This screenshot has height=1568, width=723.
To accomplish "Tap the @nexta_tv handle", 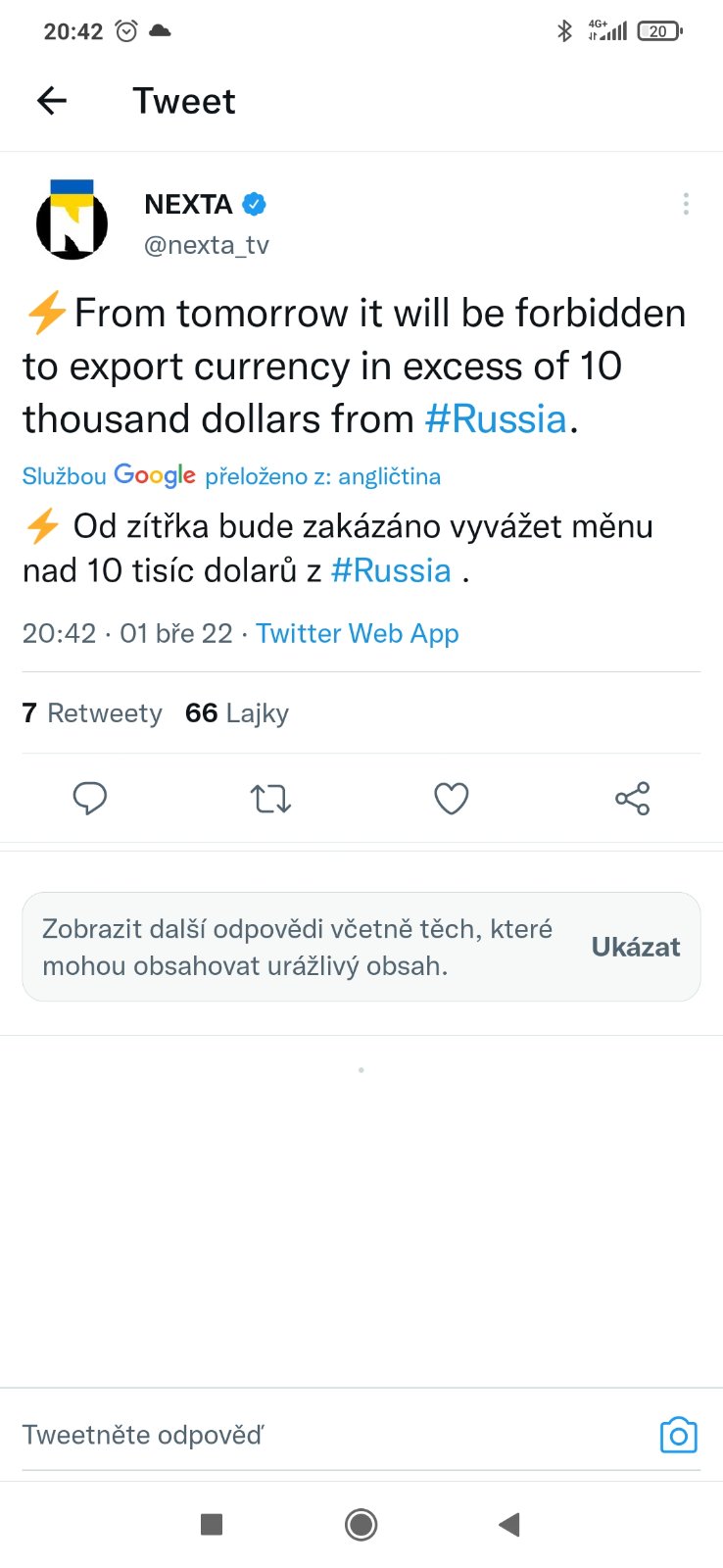I will [x=207, y=245].
